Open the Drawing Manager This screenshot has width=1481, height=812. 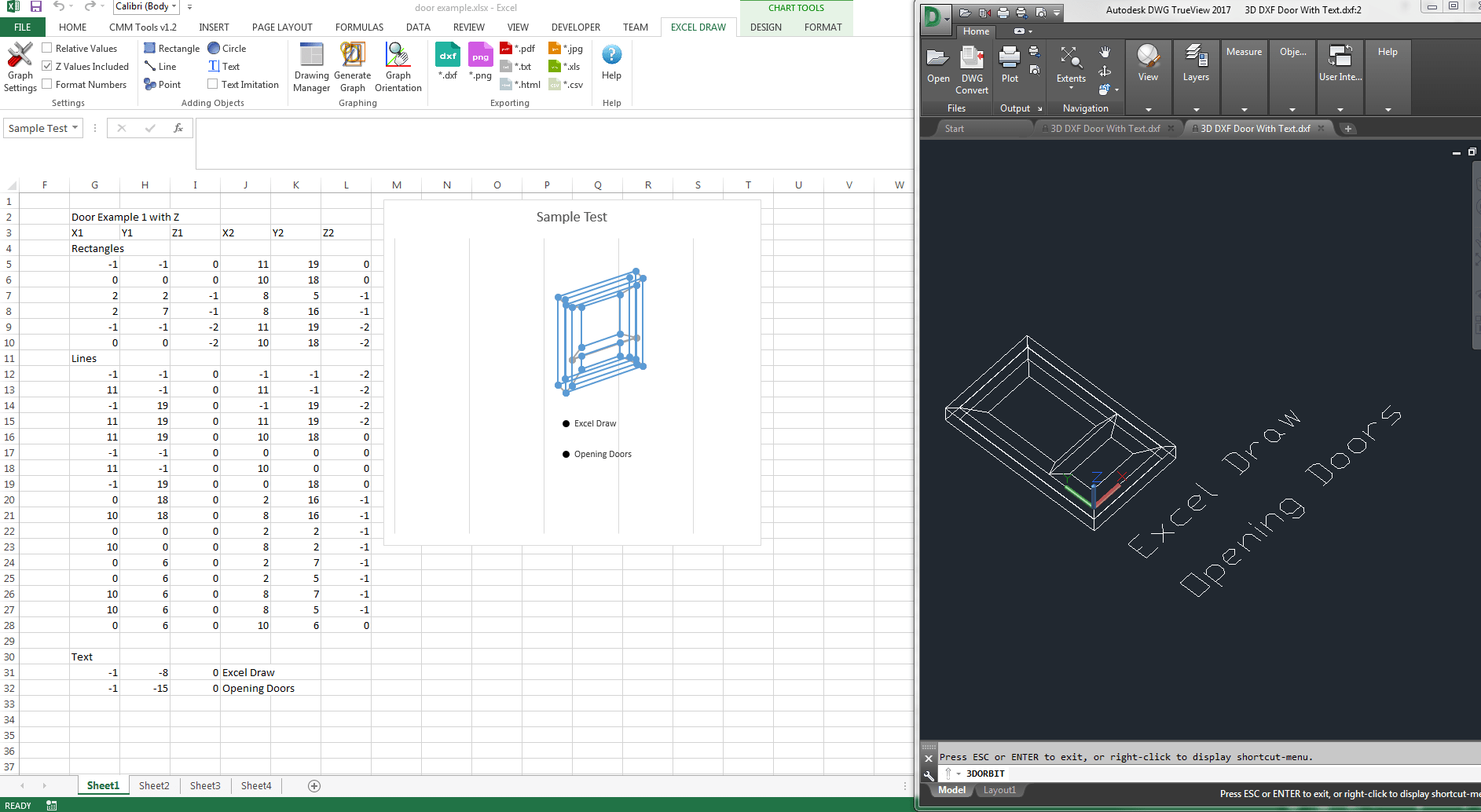point(311,66)
